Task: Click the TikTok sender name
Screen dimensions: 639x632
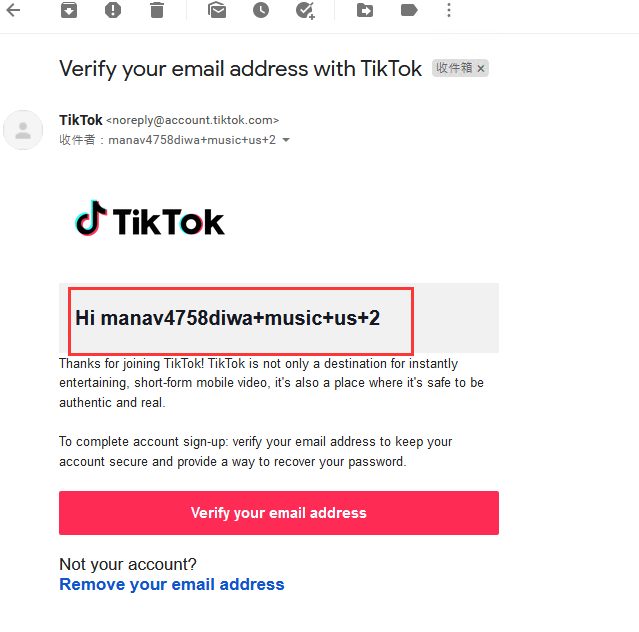Action: 81,120
